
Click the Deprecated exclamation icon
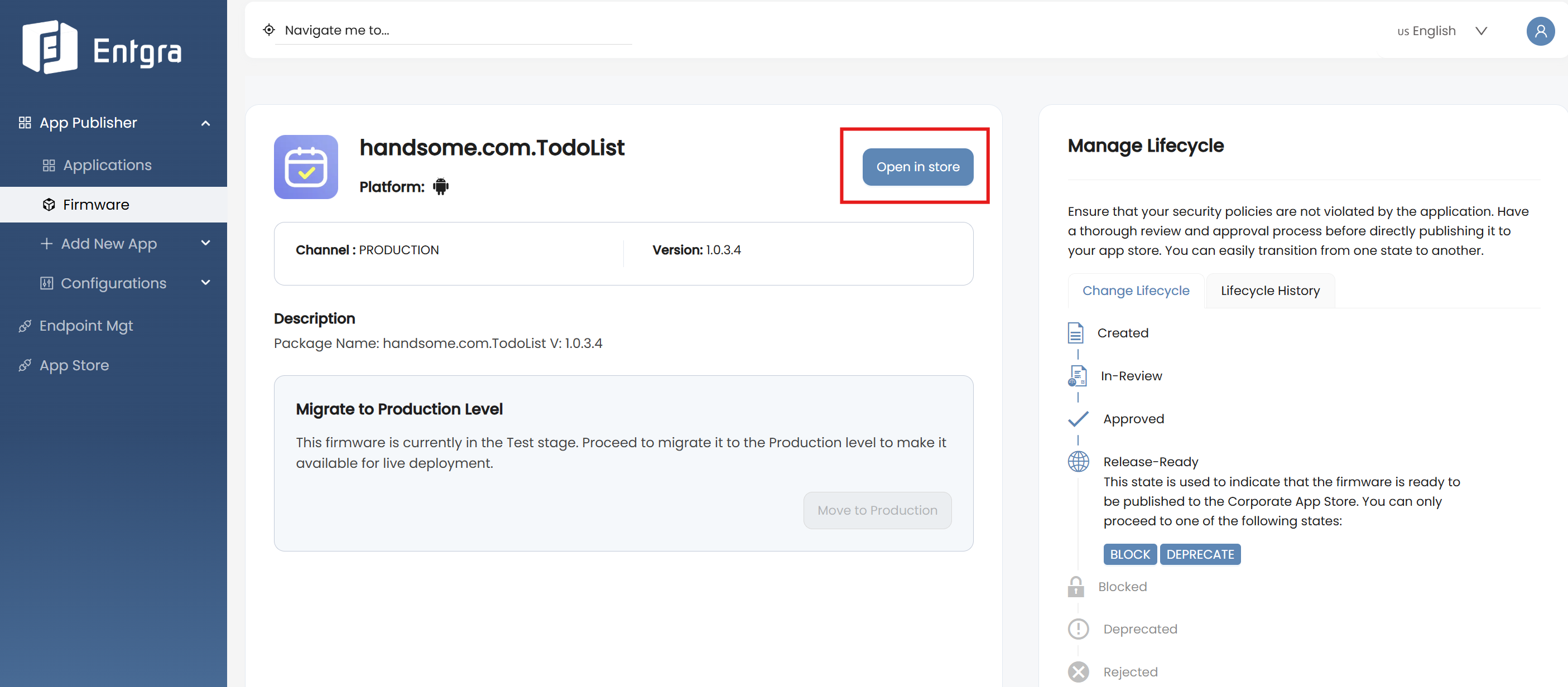(x=1078, y=628)
